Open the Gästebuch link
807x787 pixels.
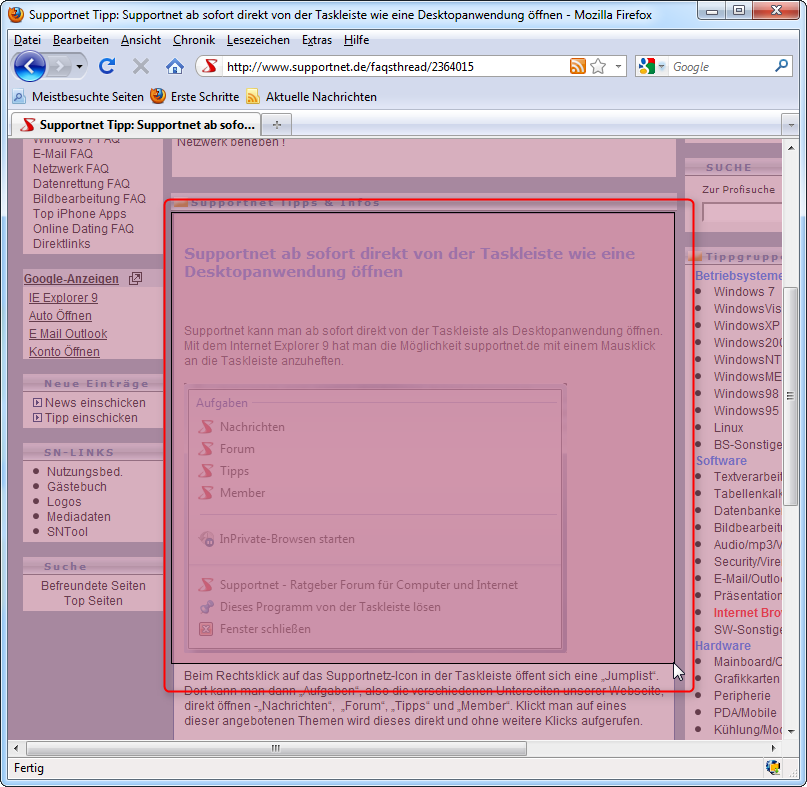(77, 486)
